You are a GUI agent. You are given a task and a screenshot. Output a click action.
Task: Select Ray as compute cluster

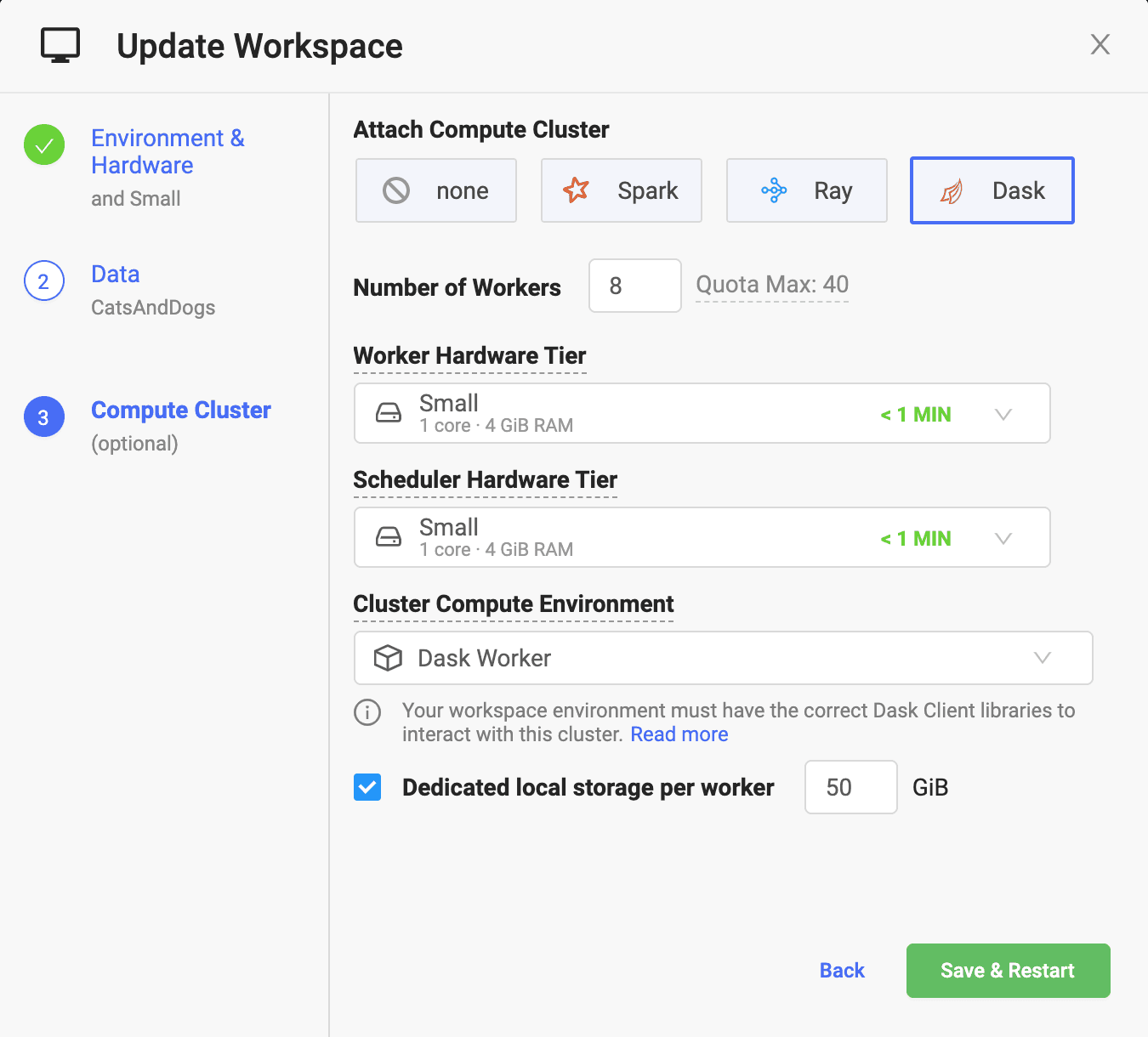(x=807, y=190)
